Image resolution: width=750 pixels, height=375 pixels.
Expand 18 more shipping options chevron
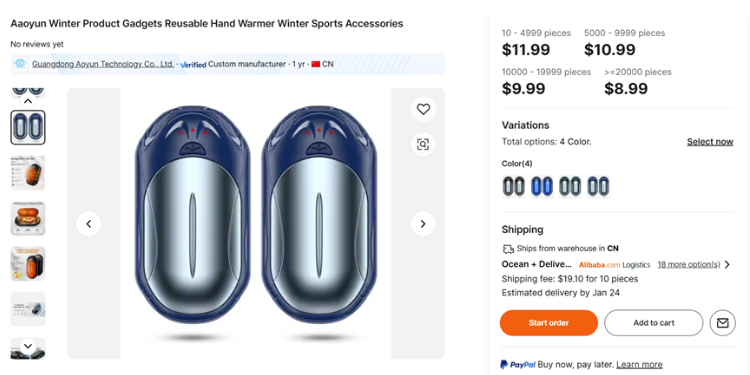click(727, 265)
